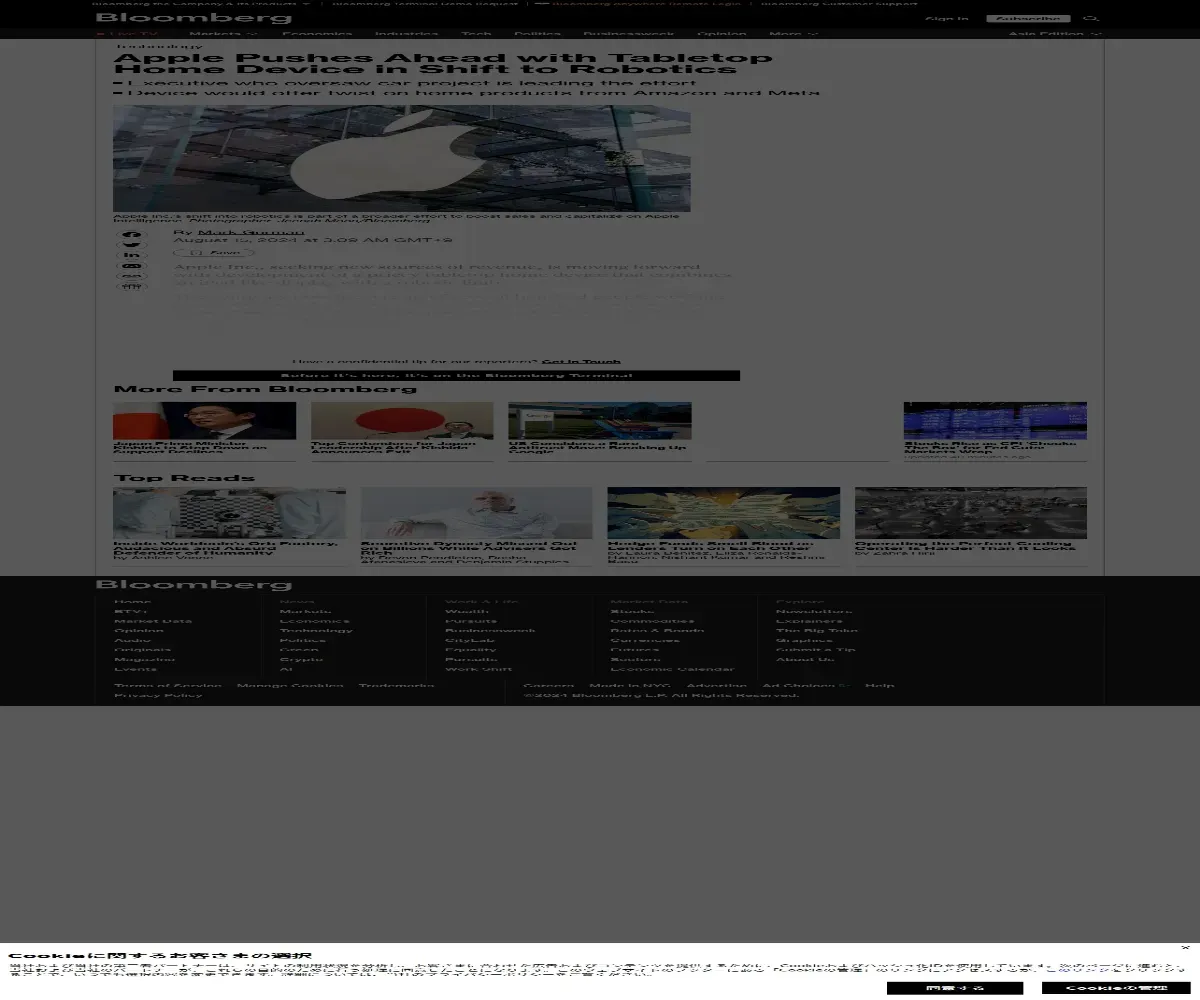The height and width of the screenshot is (1000, 1200).
Task: Click the Cookie management button
Action: tap(1115, 988)
